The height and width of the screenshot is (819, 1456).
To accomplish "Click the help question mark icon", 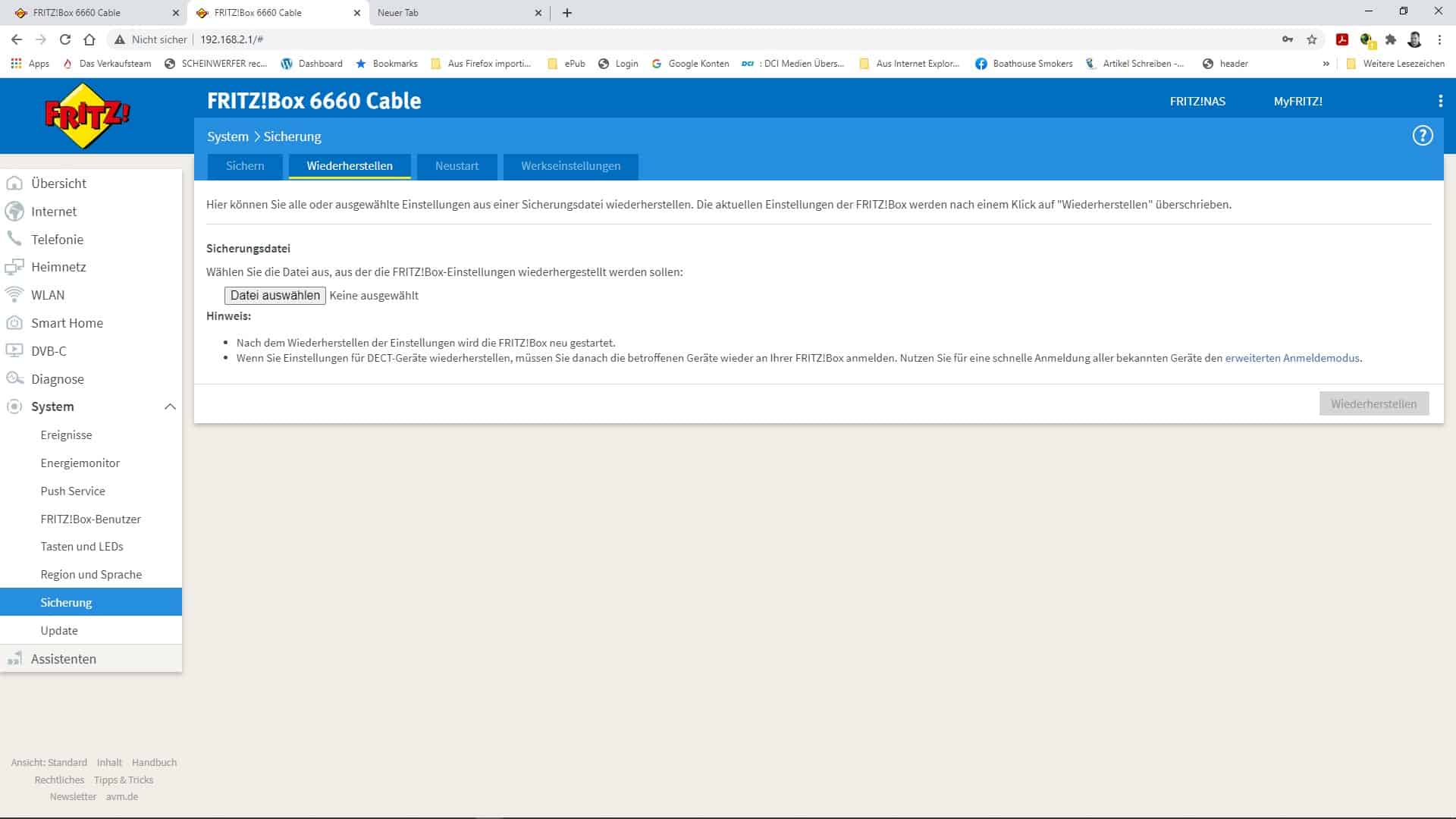I will (1423, 135).
